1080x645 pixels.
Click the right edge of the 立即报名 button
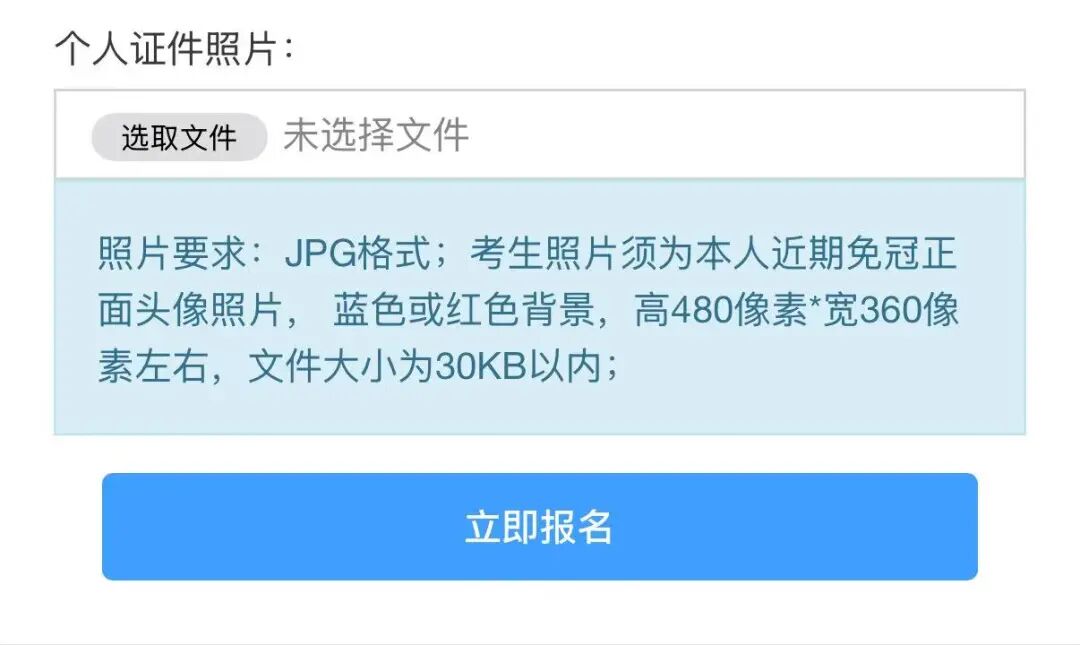click(x=963, y=526)
